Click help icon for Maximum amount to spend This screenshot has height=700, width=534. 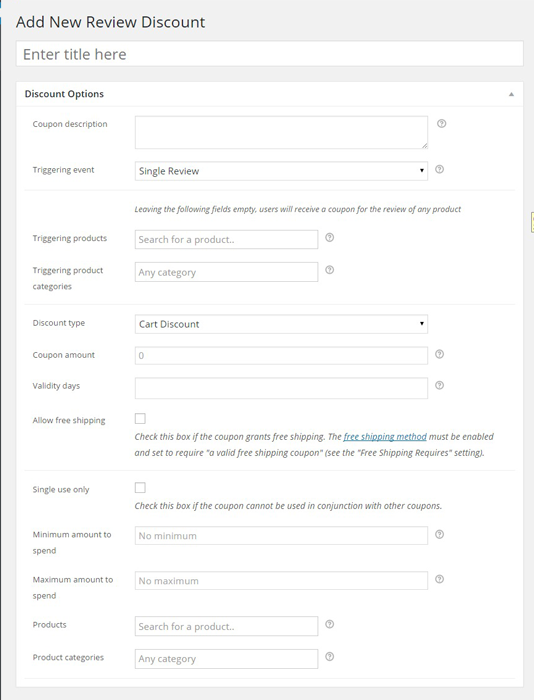click(439, 579)
